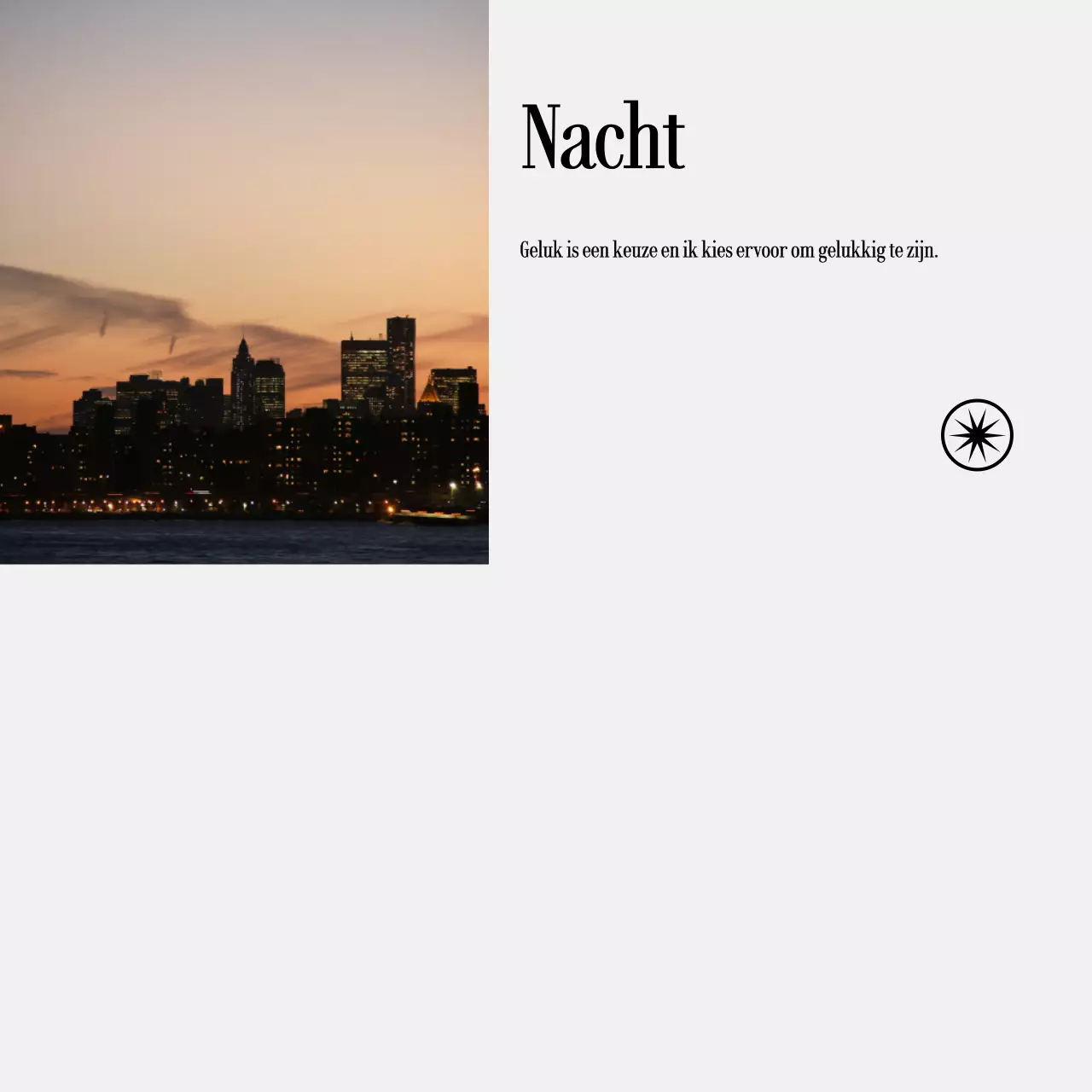This screenshot has height=1092, width=1092.
Task: Click the spark icon inside the circle
Action: click(978, 435)
